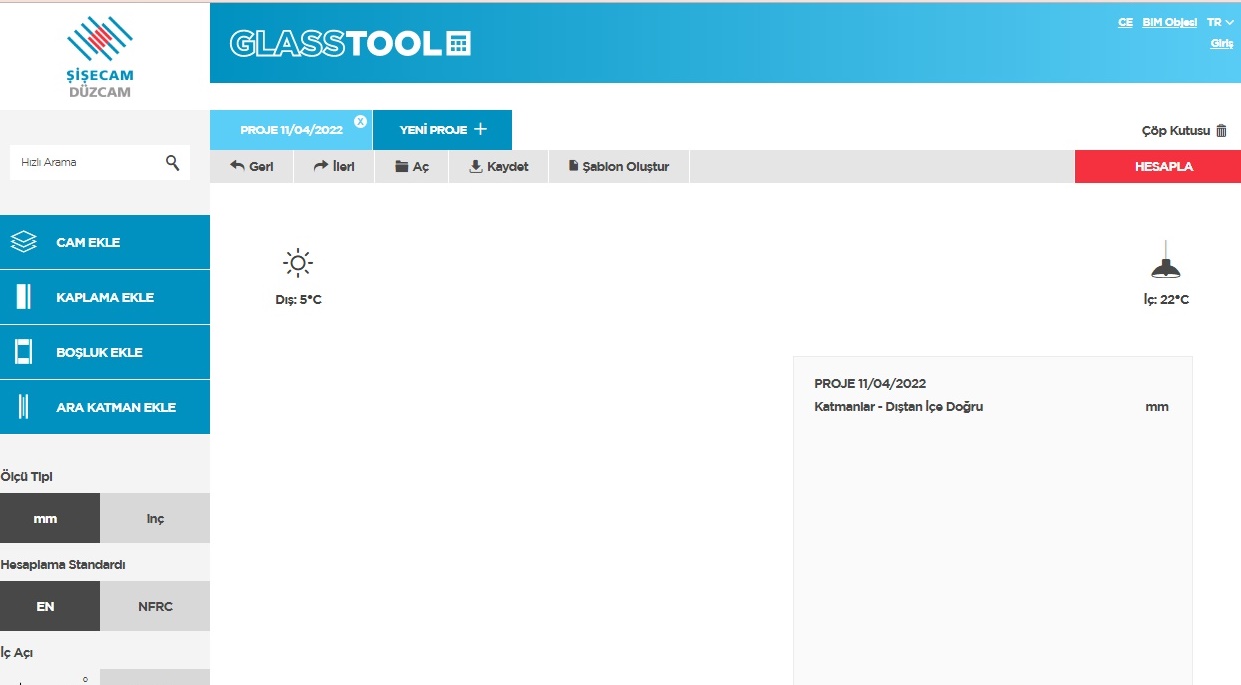Expand the TR language dropdown
This screenshot has width=1241, height=685.
(1220, 22)
